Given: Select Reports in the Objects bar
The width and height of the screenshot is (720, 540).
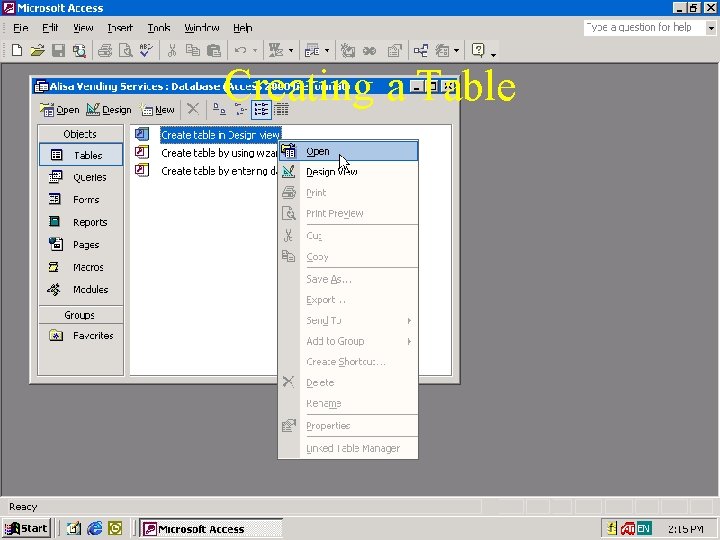Looking at the screenshot, I should point(81,222).
